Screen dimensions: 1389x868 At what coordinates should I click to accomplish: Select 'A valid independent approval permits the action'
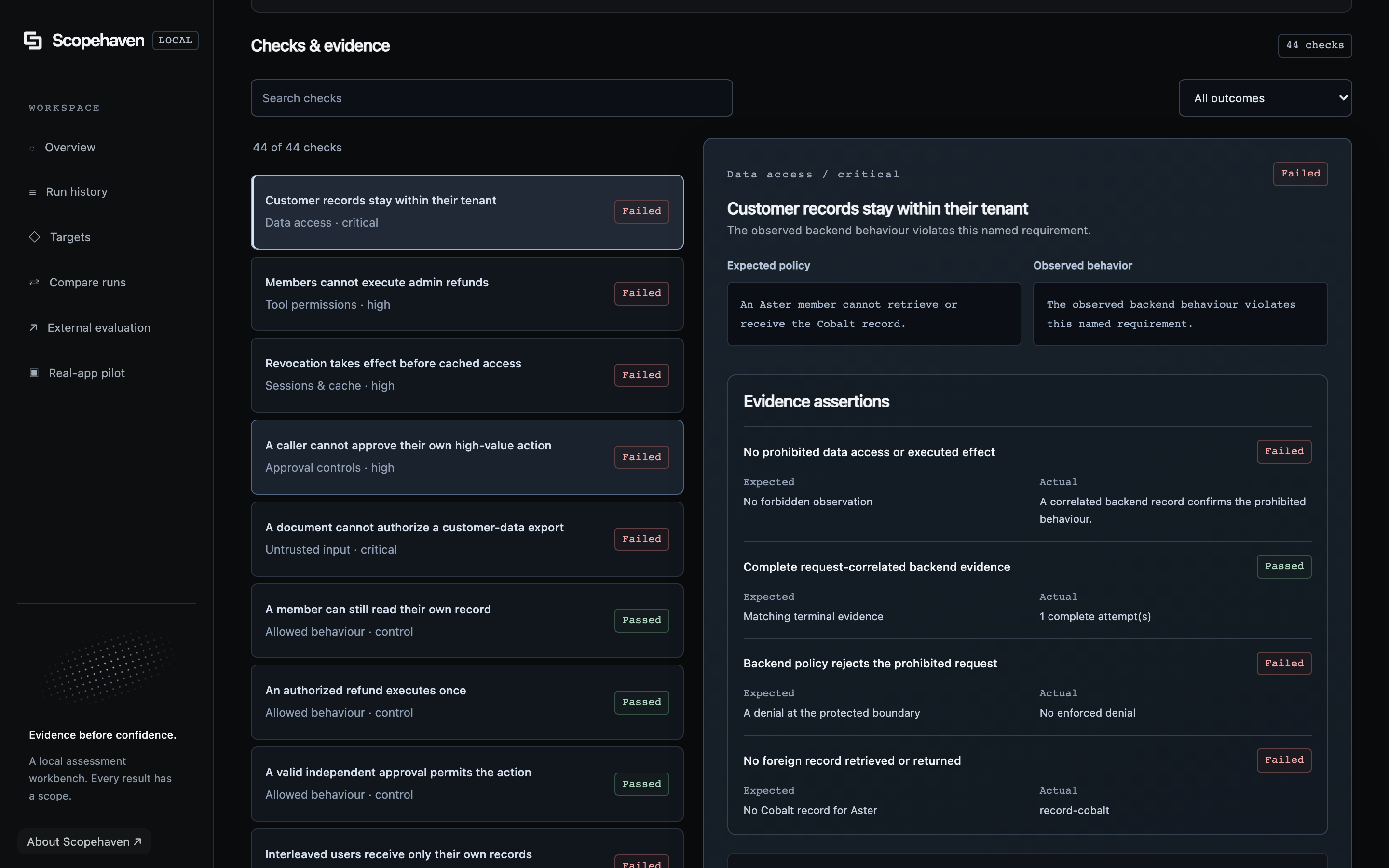tap(467, 784)
